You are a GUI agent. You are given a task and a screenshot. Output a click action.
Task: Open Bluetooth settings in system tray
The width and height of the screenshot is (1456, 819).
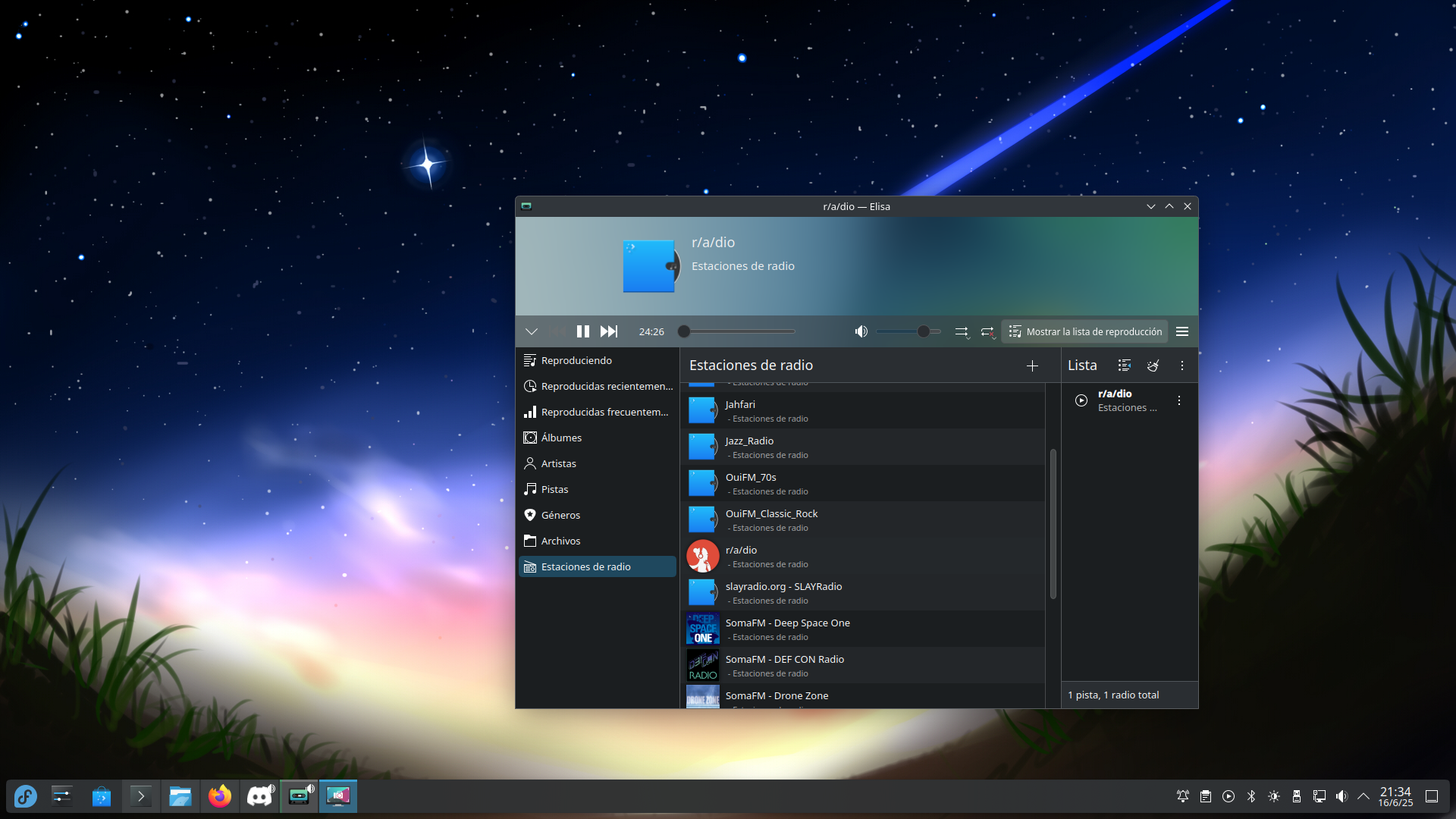tap(1251, 796)
